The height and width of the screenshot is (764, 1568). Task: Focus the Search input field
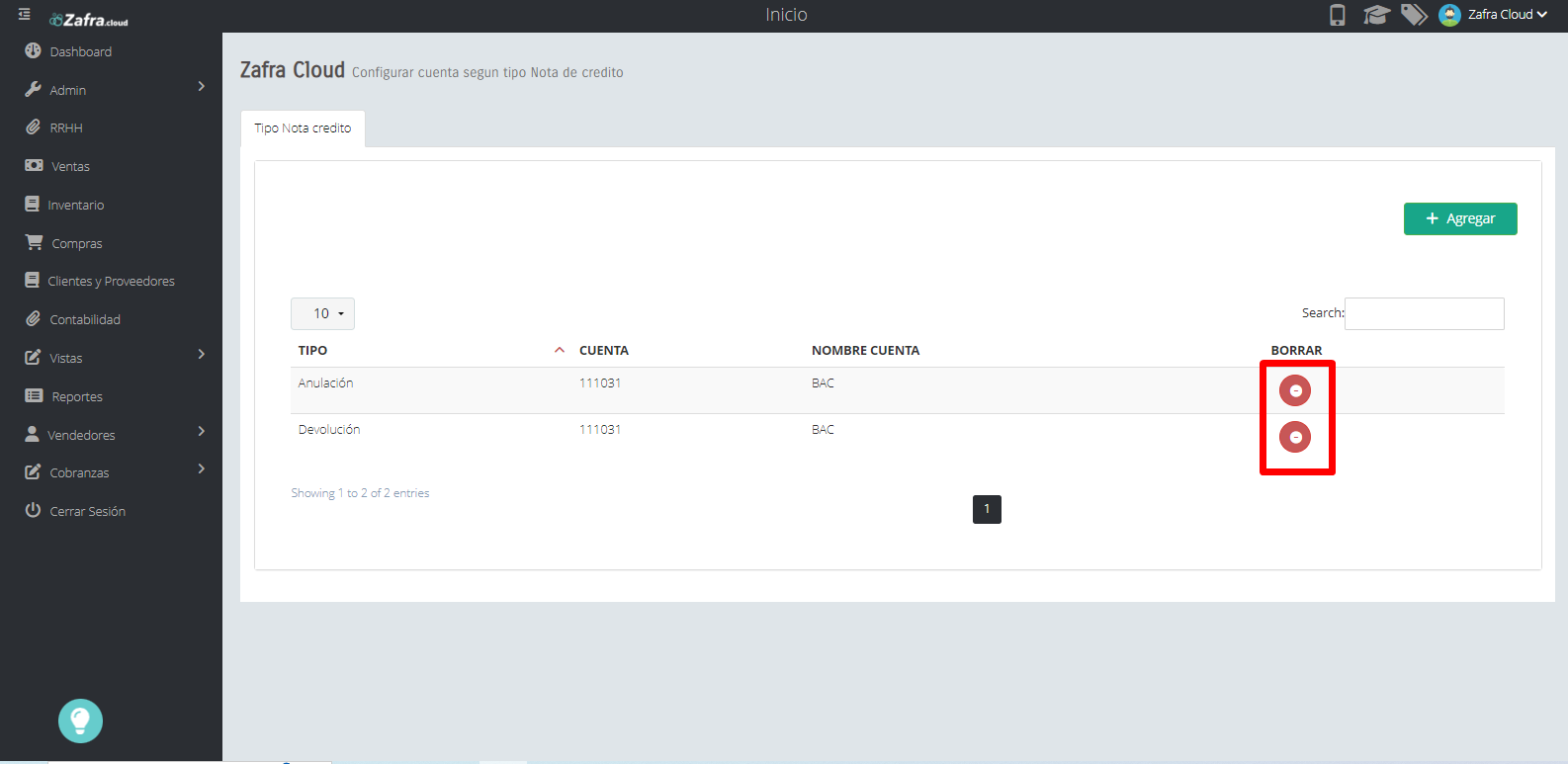[x=1424, y=313]
